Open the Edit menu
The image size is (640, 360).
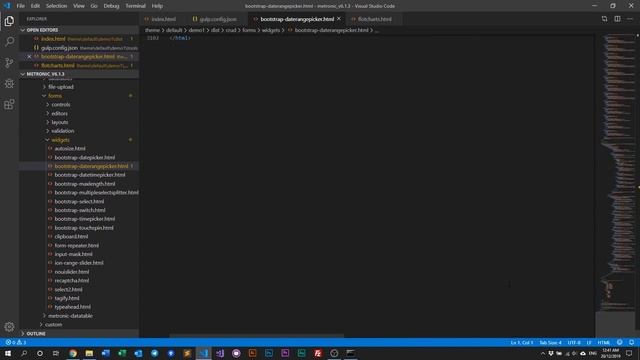pos(35,6)
